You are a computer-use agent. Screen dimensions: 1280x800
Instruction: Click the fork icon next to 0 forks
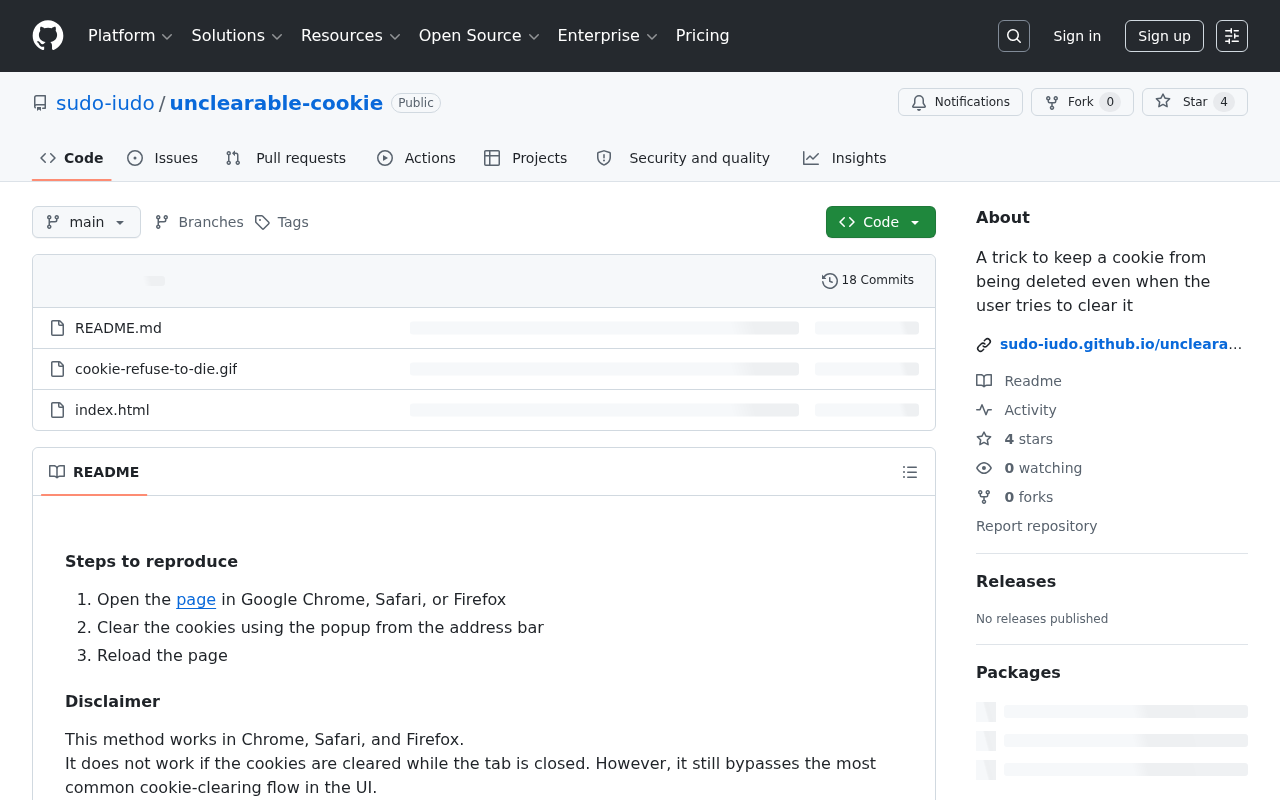click(x=984, y=497)
